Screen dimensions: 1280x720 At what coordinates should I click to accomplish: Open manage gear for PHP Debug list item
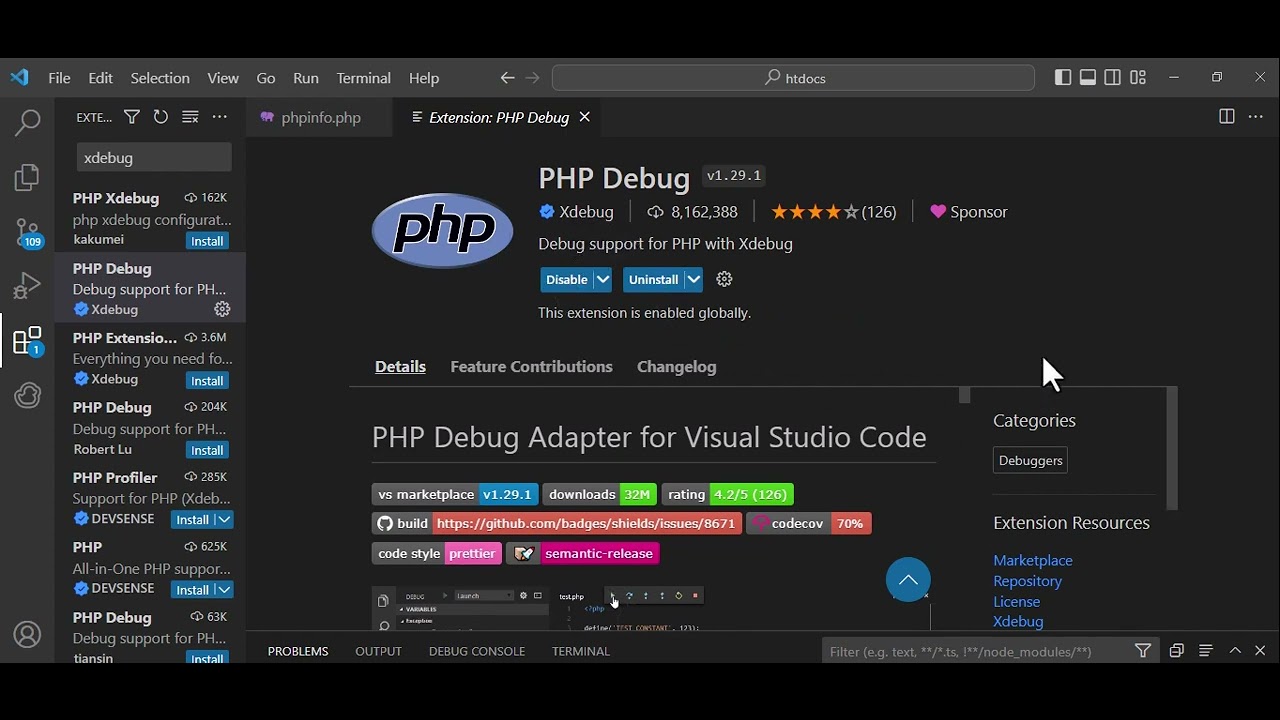pyautogui.click(x=222, y=309)
